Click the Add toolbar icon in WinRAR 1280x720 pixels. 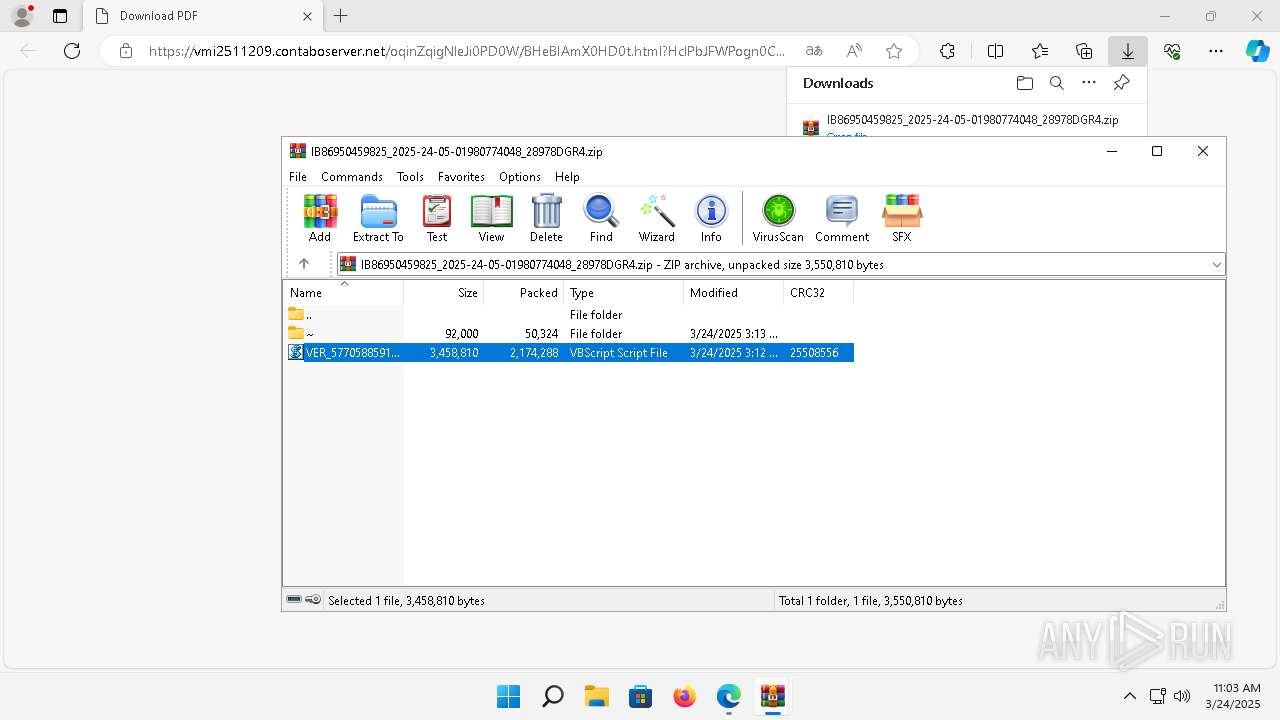[x=320, y=218]
